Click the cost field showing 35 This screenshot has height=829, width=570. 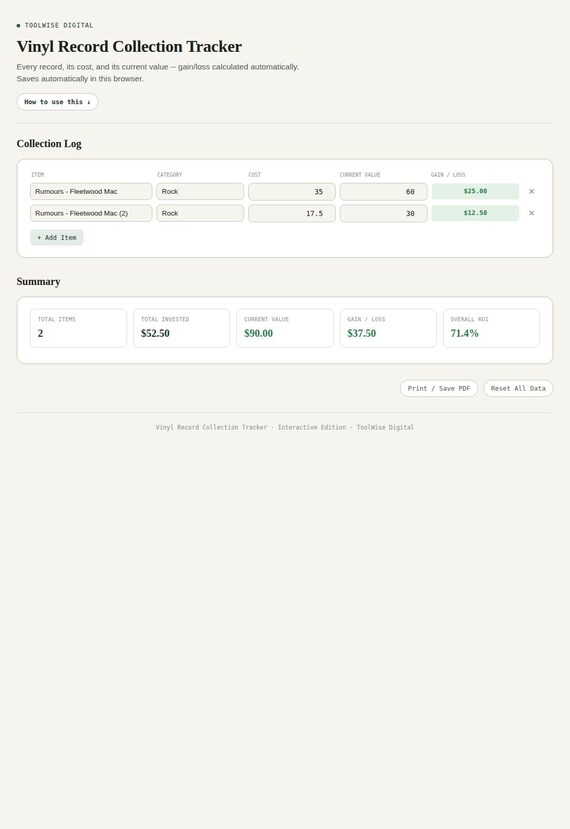pos(292,191)
